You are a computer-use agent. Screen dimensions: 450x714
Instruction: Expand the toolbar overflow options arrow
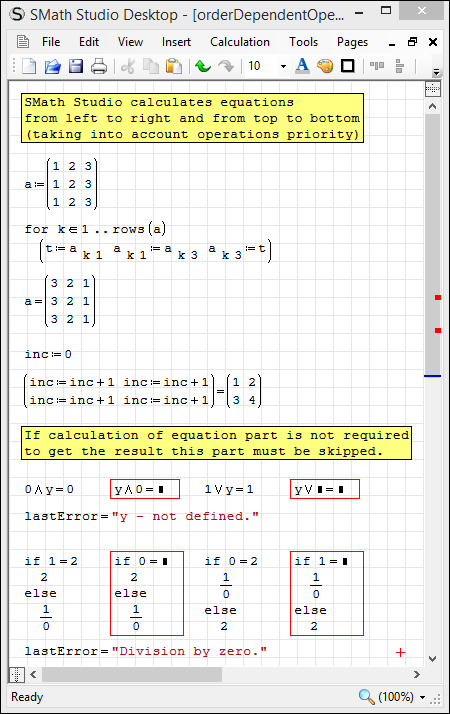pyautogui.click(x=436, y=72)
